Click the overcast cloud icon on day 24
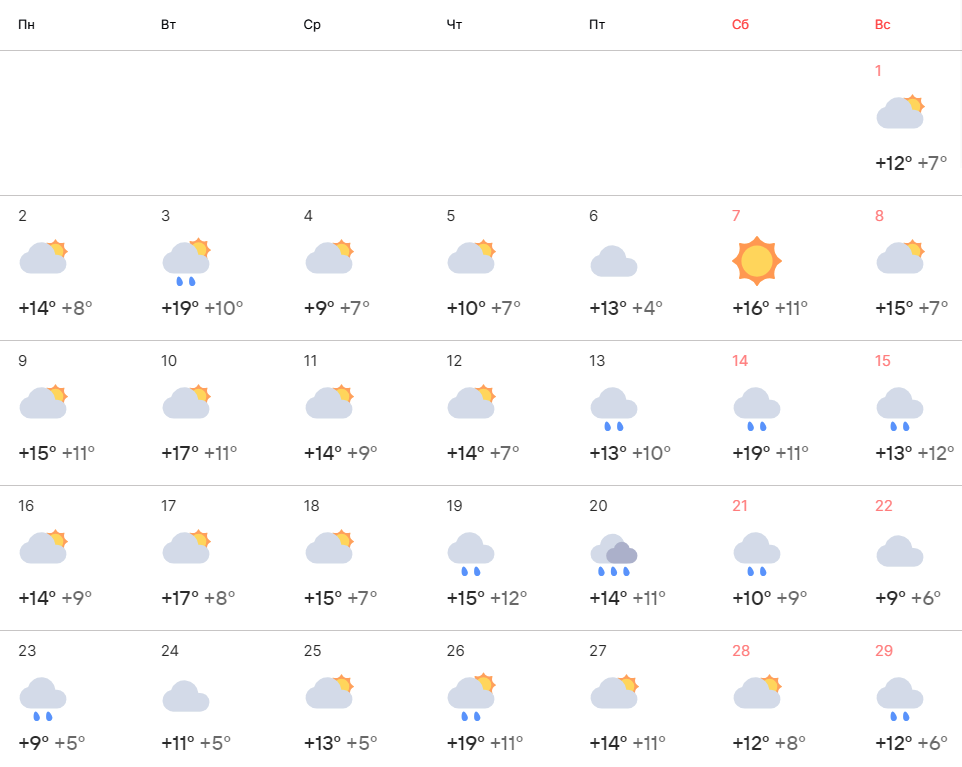This screenshot has height=767, width=962. [x=186, y=696]
